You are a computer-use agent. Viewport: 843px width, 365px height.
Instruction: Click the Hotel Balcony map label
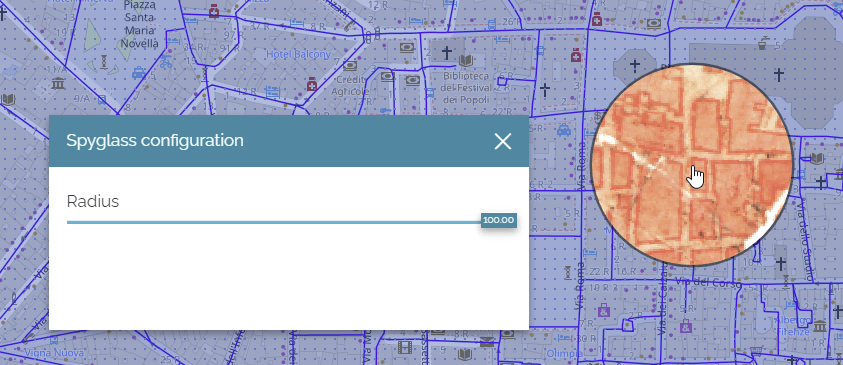point(298,54)
